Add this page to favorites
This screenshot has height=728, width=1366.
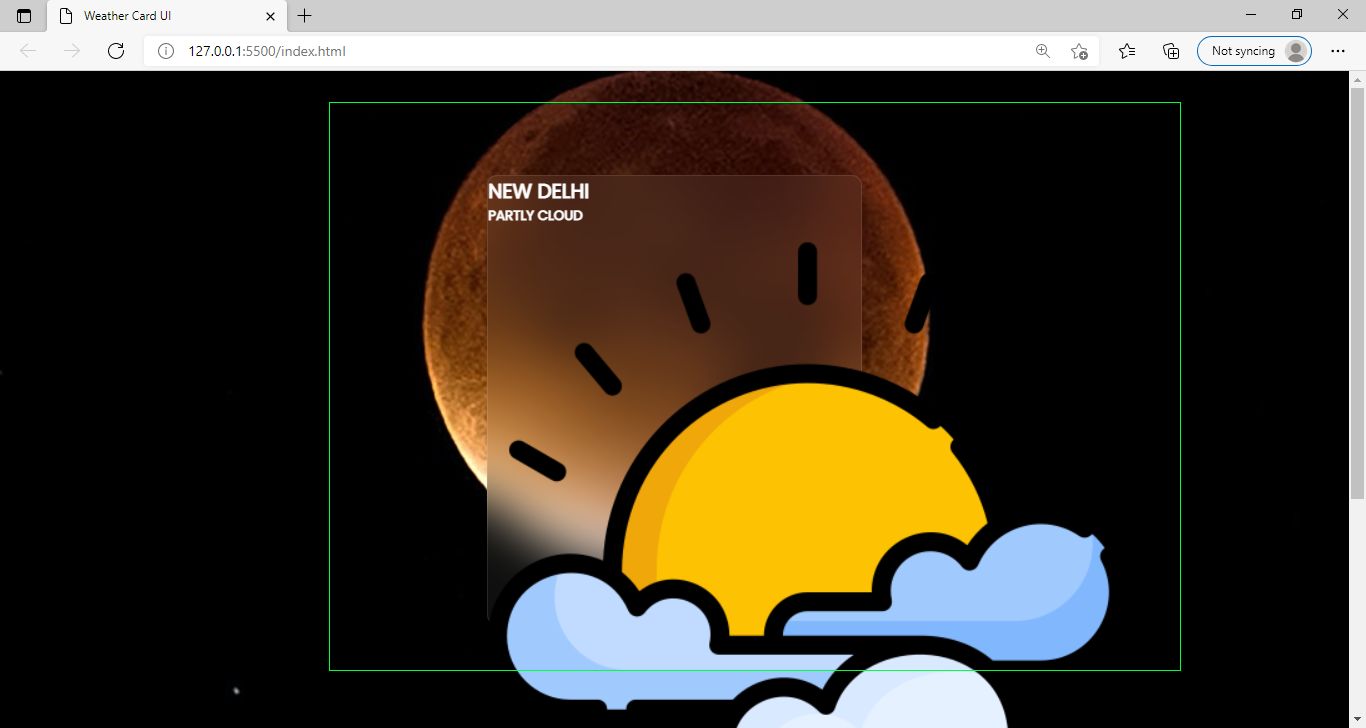click(x=1079, y=51)
